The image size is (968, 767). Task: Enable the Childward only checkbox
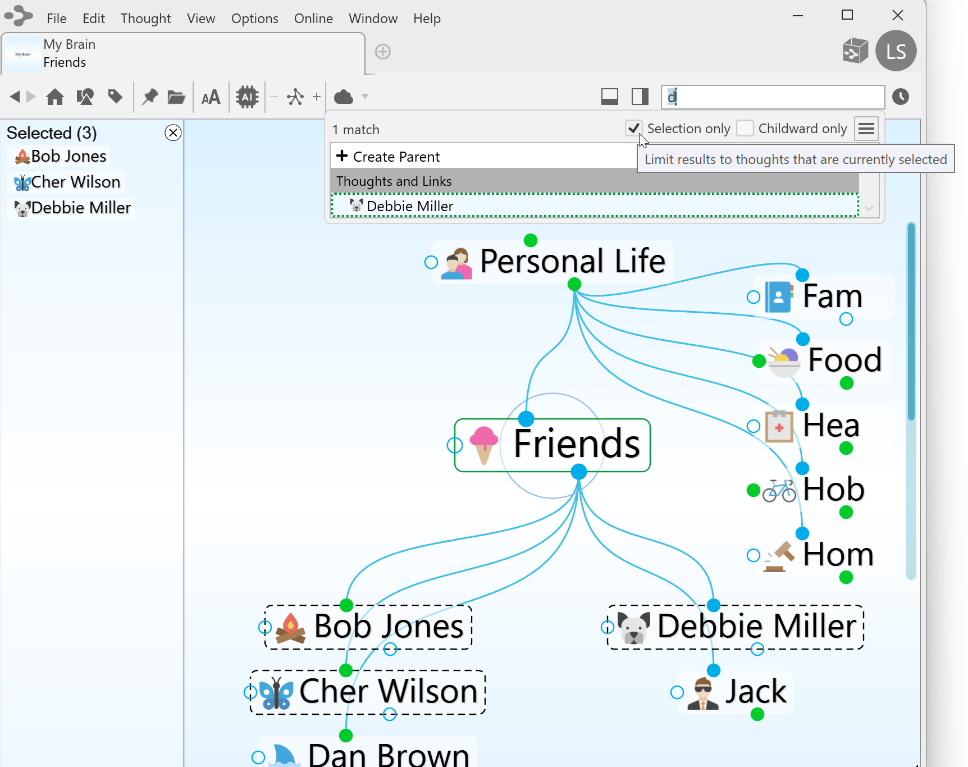coord(745,129)
